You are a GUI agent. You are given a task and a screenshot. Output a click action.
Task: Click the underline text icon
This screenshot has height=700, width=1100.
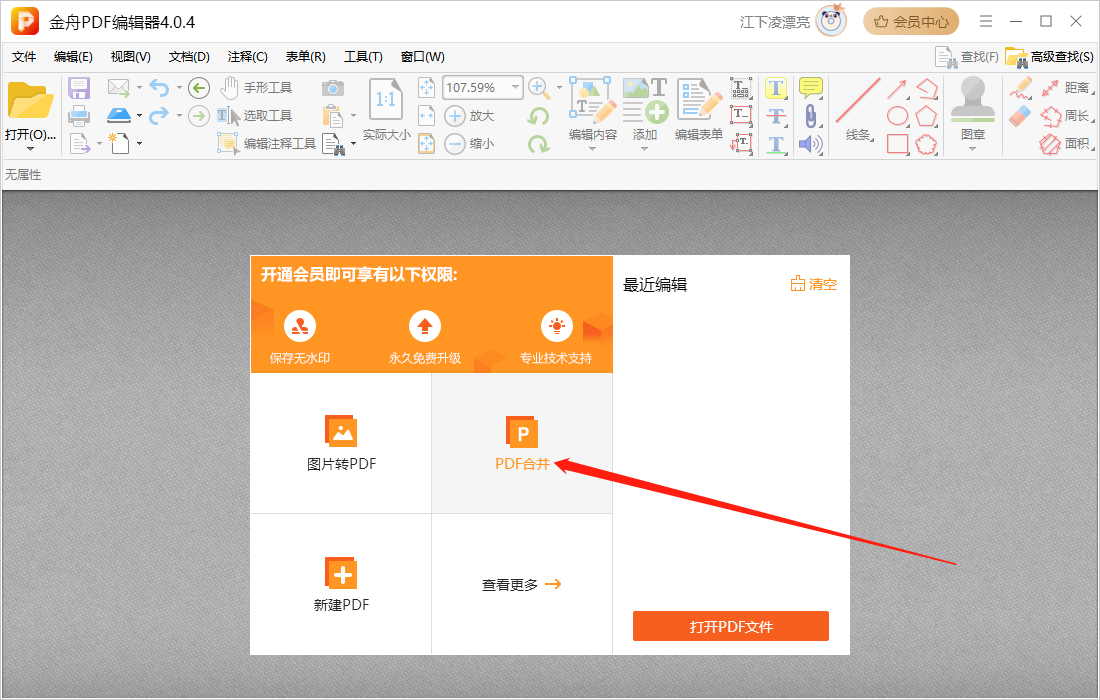(x=775, y=144)
